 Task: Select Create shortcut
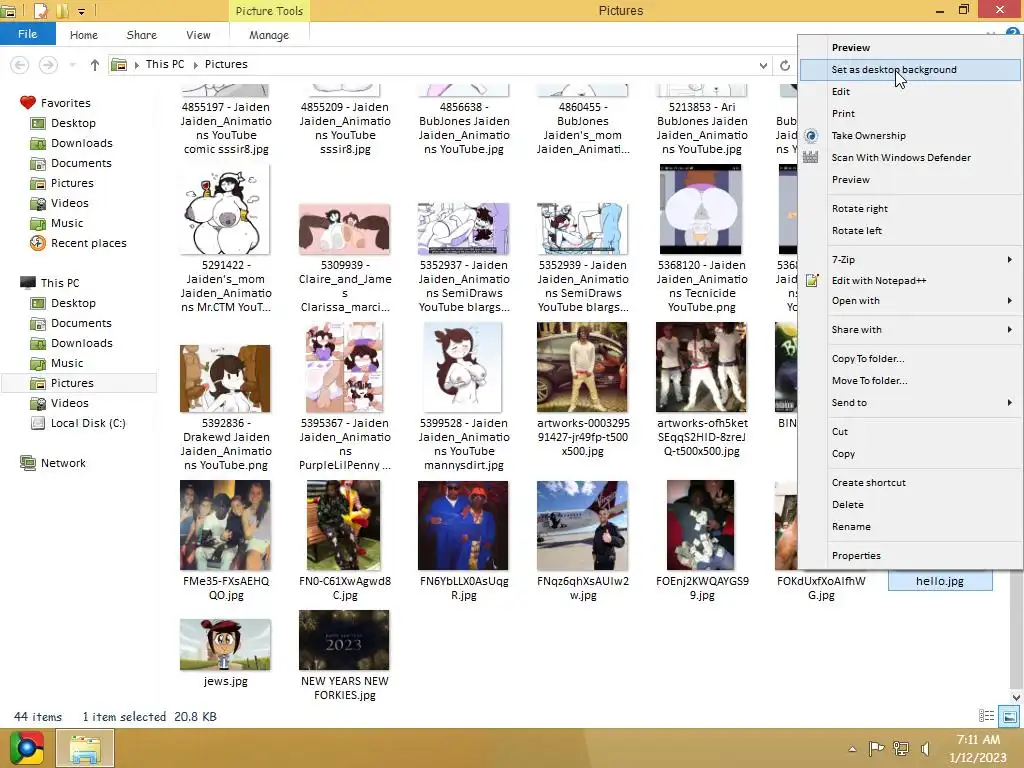[910, 483]
